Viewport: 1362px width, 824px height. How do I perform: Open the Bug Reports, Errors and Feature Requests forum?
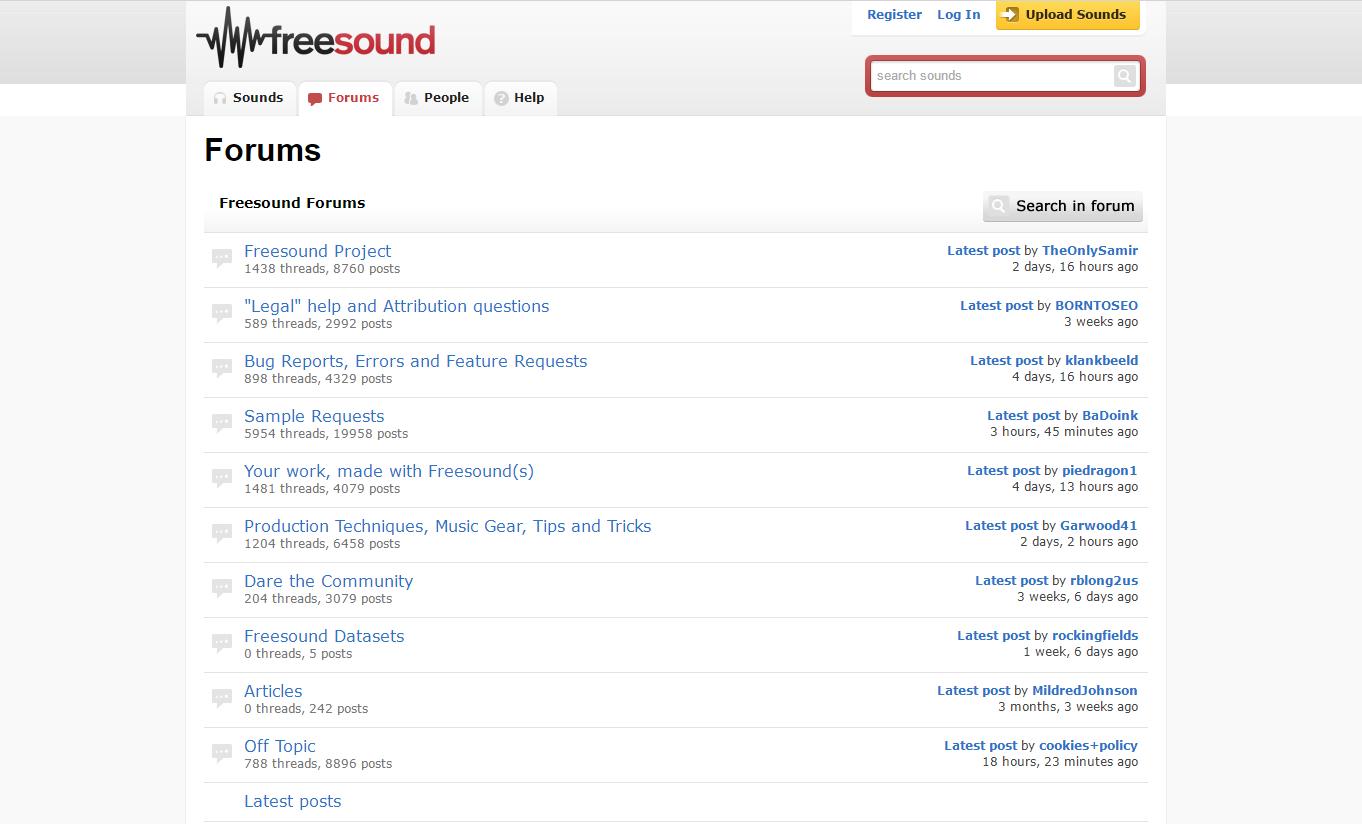tap(415, 361)
